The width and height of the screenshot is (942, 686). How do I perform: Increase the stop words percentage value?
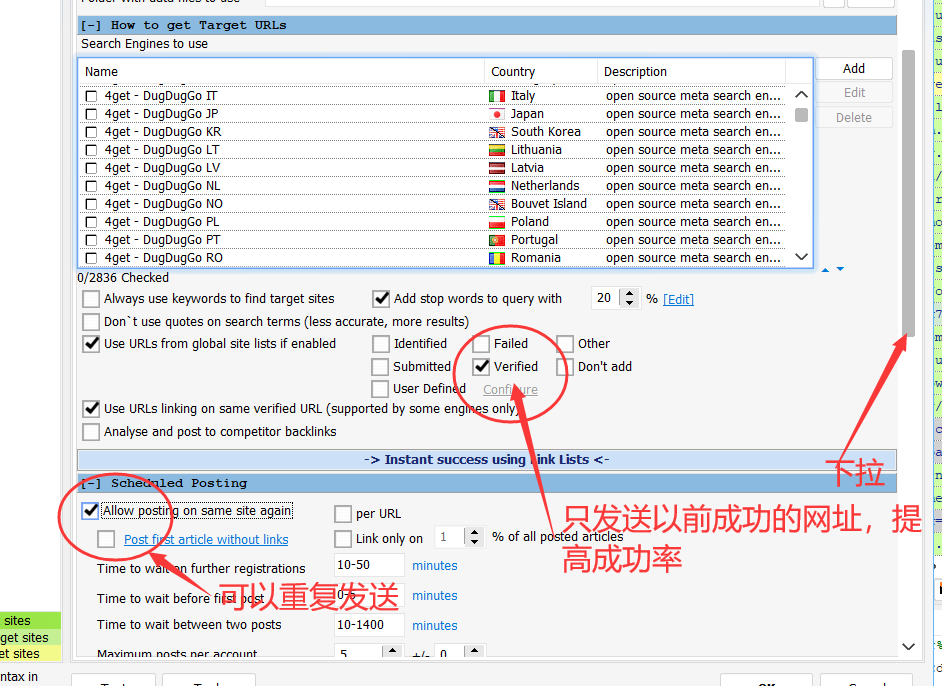click(x=631, y=292)
